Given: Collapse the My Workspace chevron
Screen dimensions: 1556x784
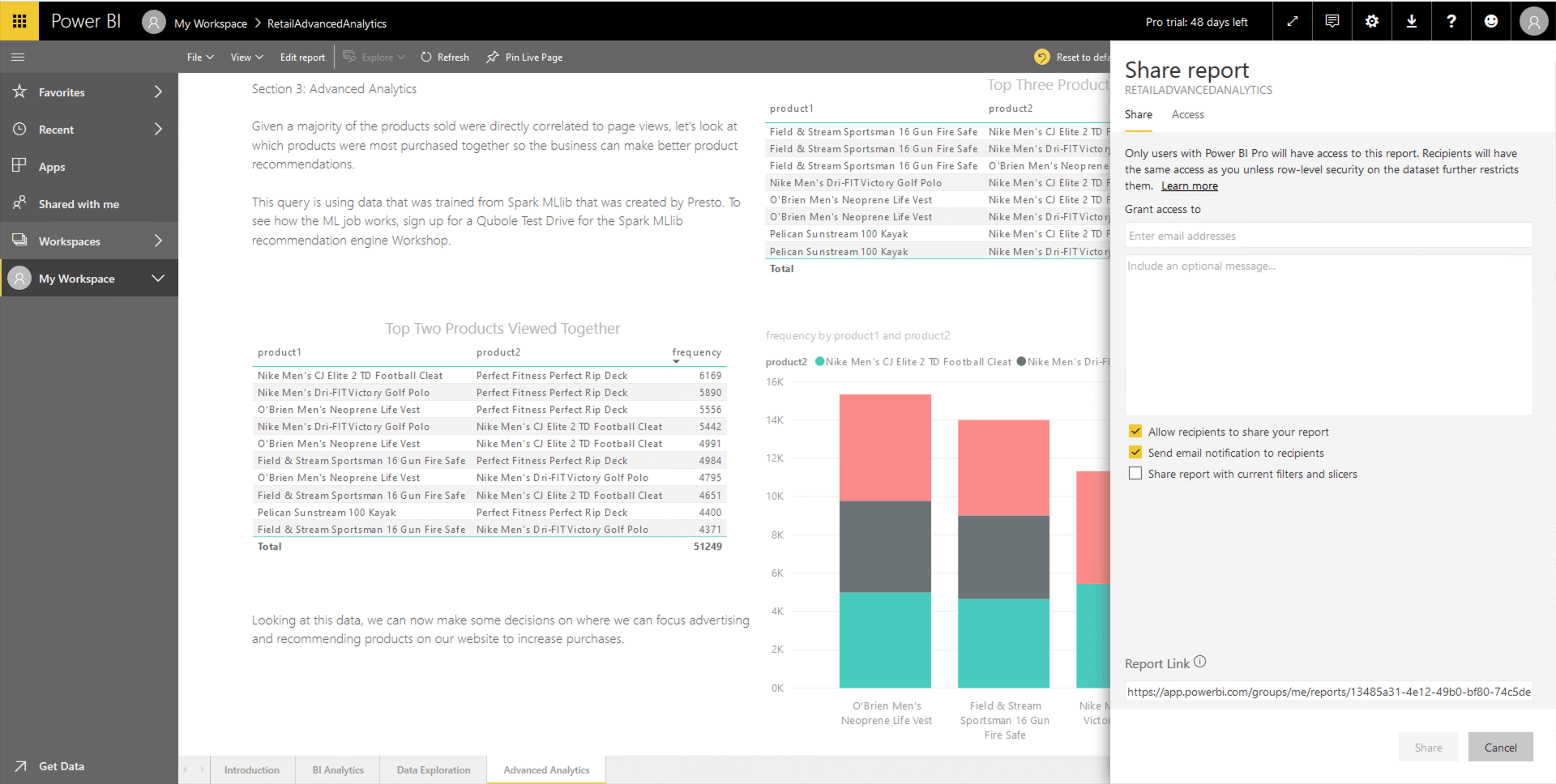Looking at the screenshot, I should pos(158,278).
